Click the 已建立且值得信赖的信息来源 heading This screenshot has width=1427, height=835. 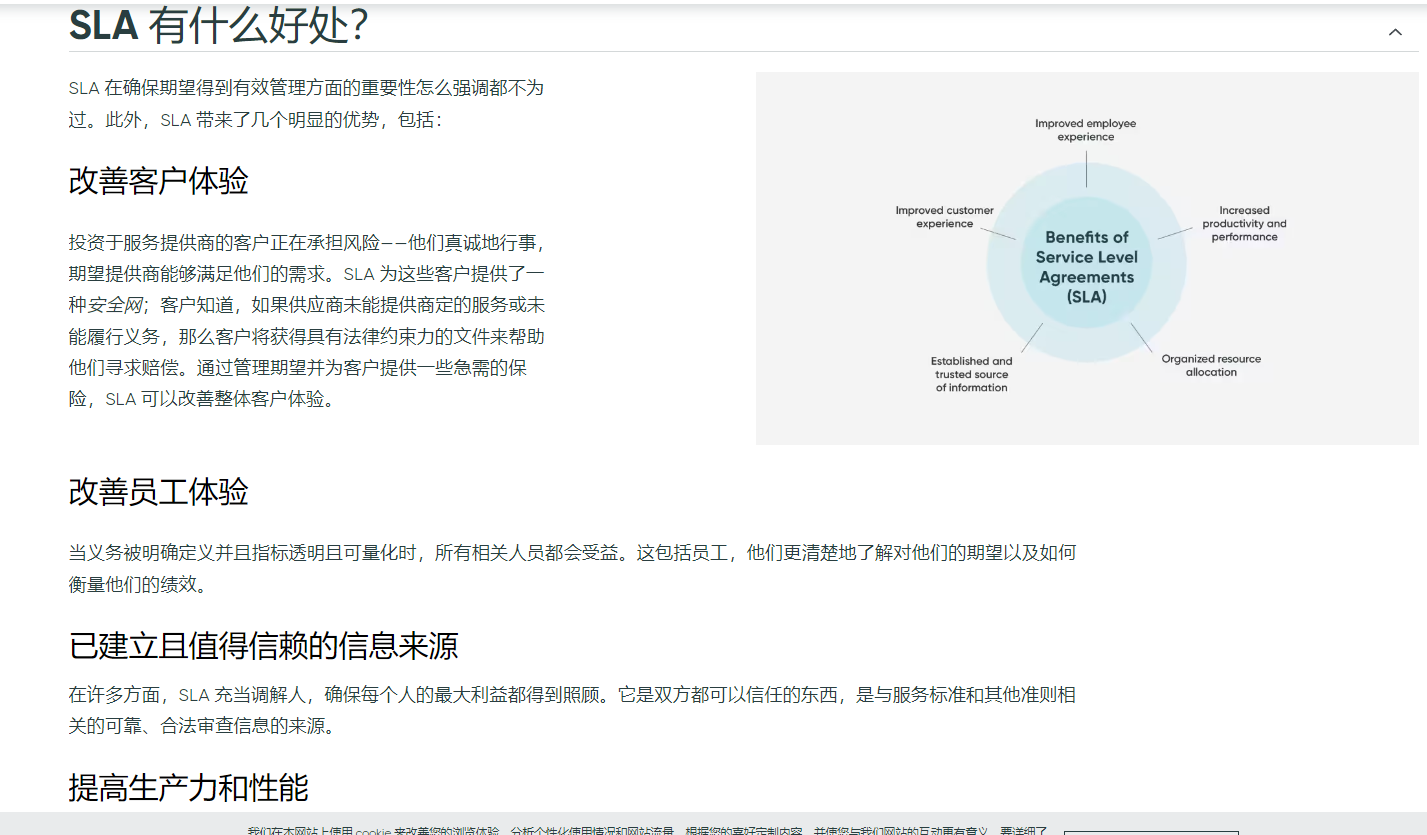263,646
